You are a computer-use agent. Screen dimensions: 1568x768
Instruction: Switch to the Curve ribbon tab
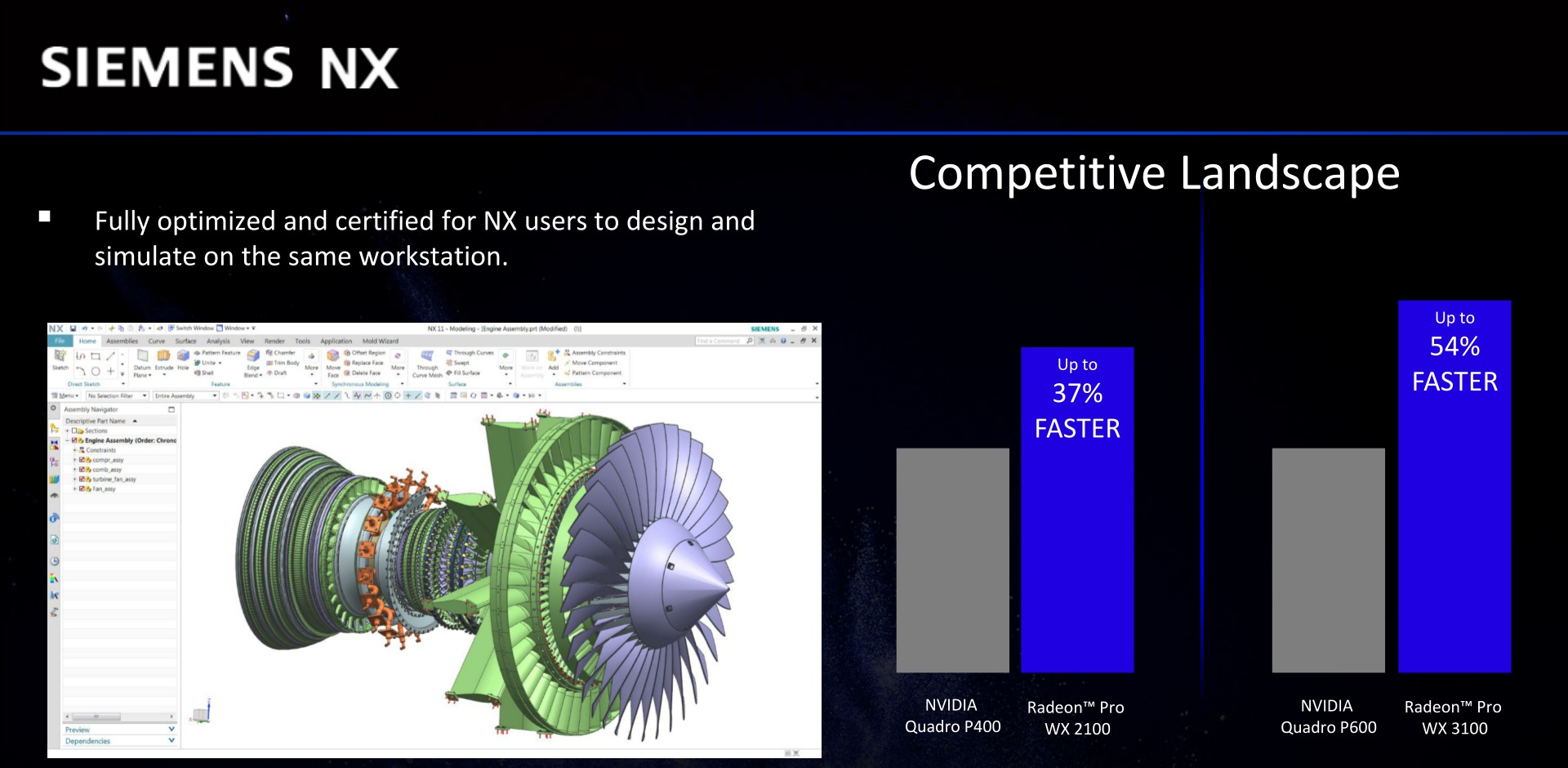tap(157, 341)
